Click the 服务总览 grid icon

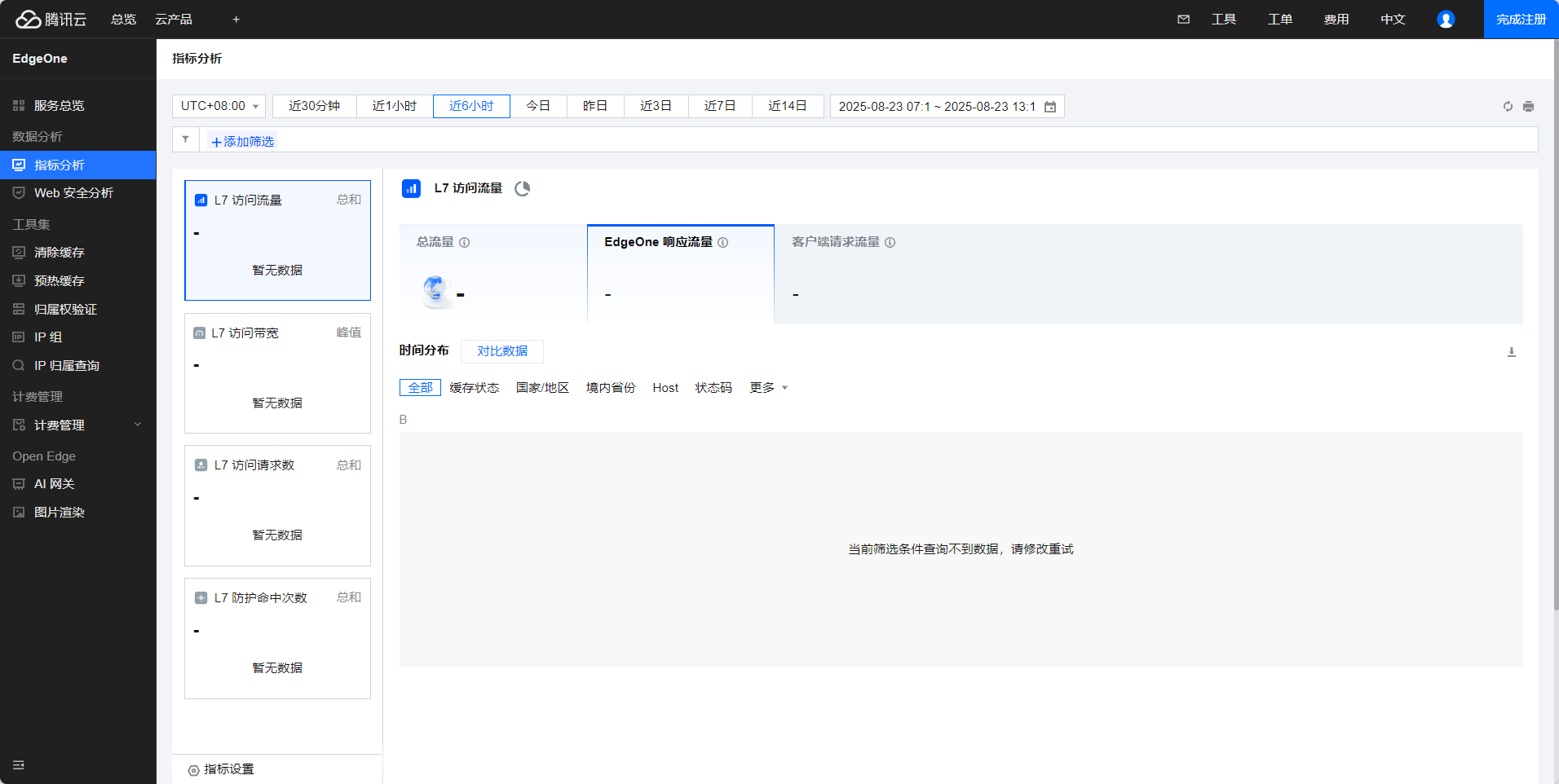19,106
